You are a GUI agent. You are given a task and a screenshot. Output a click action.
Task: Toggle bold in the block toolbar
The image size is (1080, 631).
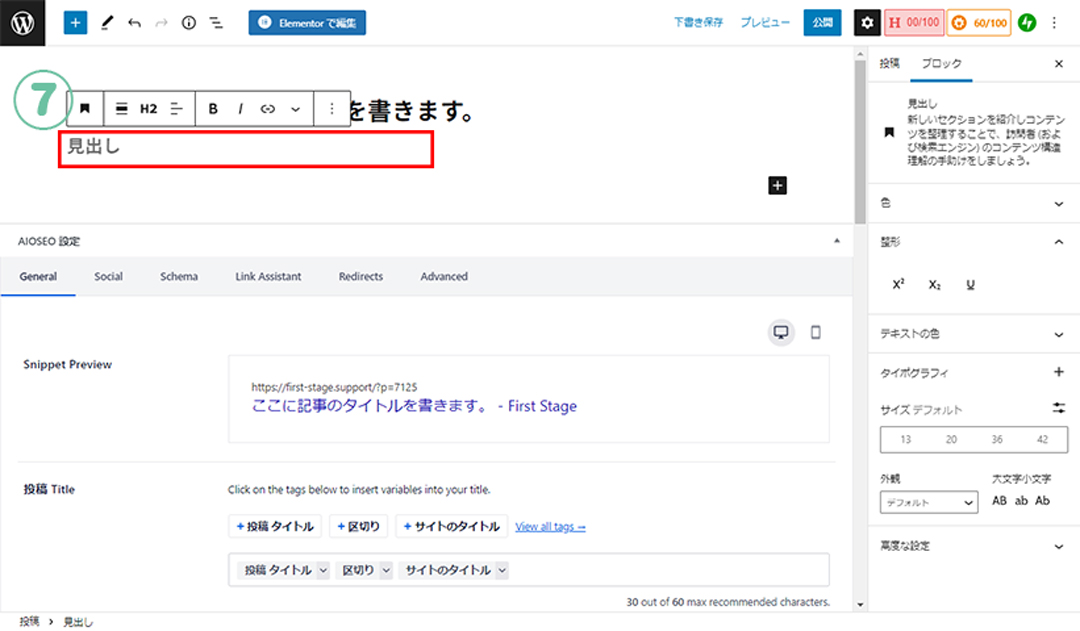213,108
